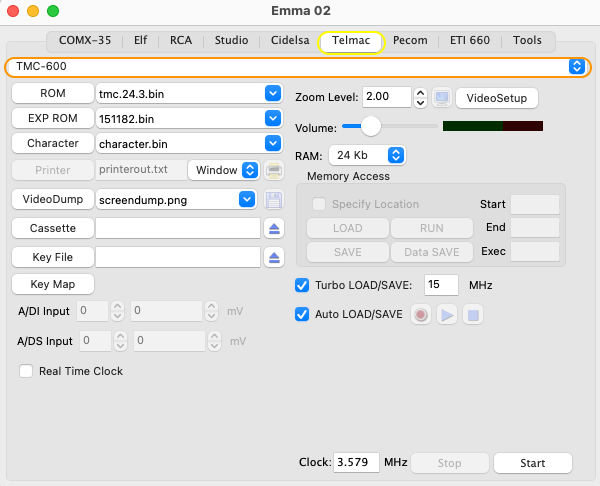Screen dimensions: 600x486
Task: Click the volume level meter bar
Action: point(493,126)
